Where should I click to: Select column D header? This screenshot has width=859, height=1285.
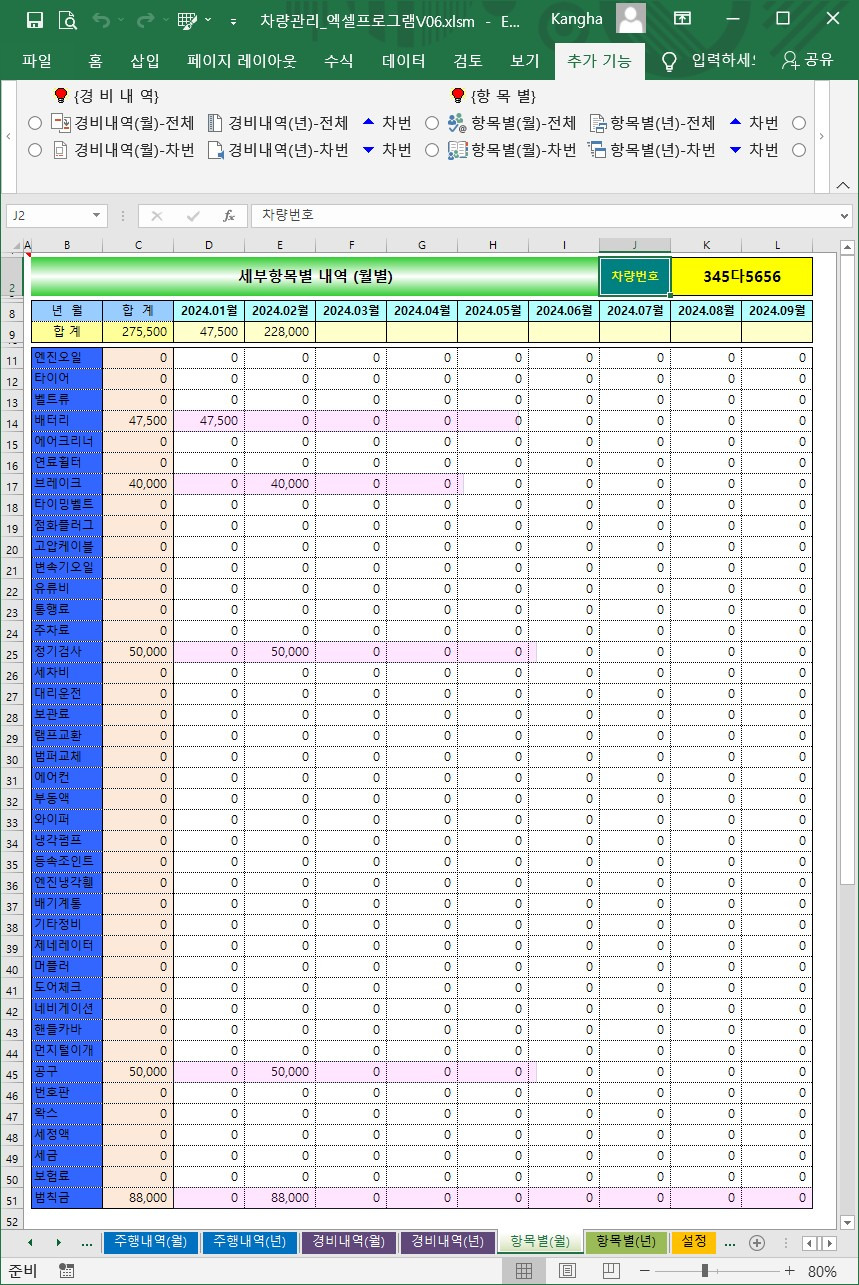209,245
